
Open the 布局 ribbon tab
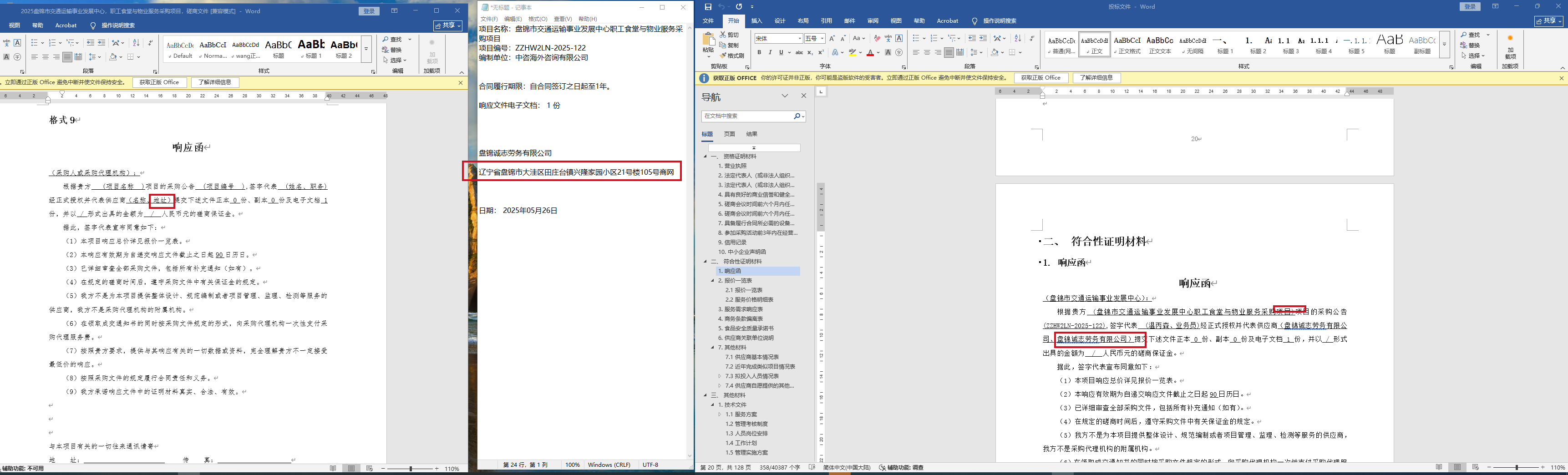pos(803,20)
